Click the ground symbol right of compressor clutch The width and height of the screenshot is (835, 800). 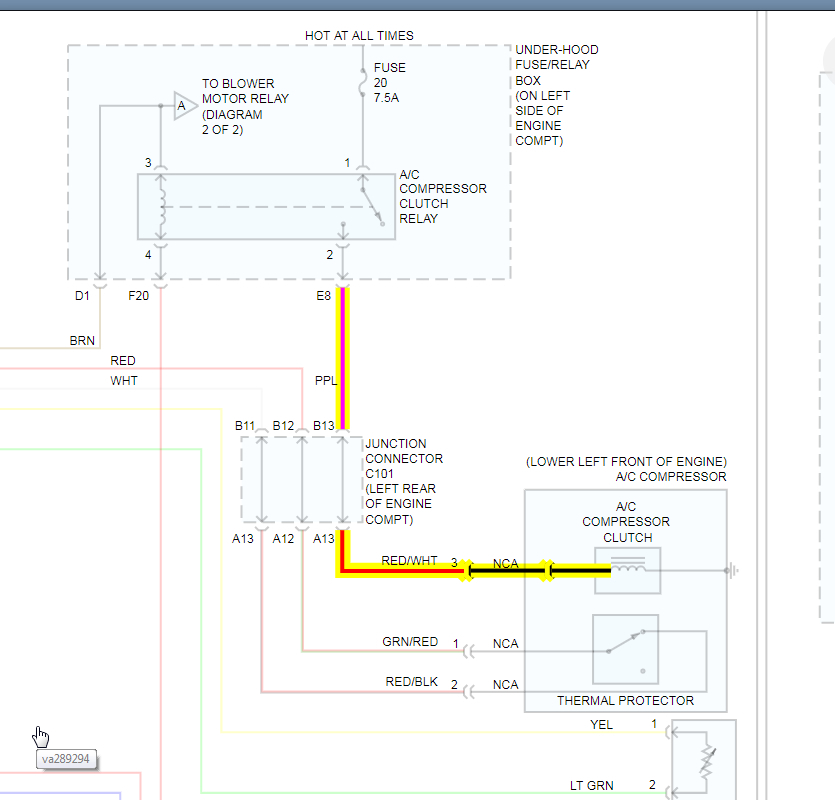tap(732, 571)
